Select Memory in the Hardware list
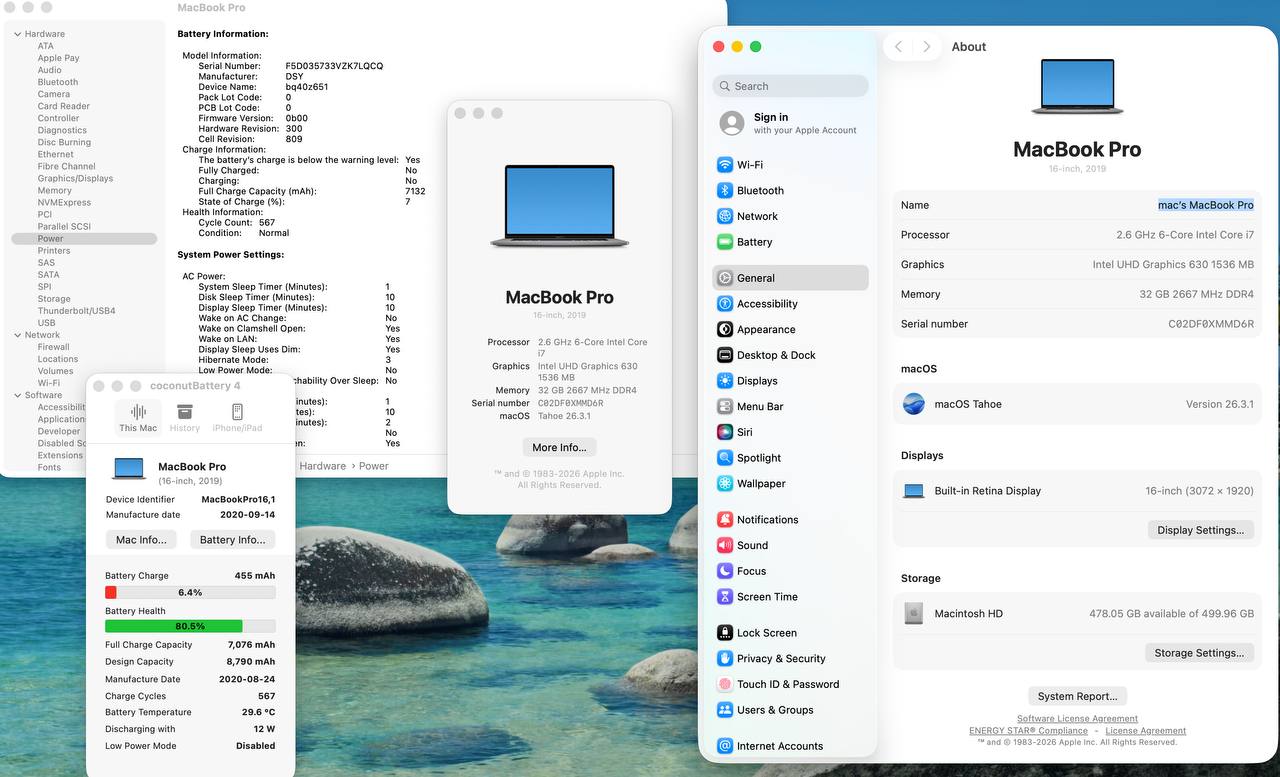This screenshot has width=1280, height=777. [x=54, y=190]
